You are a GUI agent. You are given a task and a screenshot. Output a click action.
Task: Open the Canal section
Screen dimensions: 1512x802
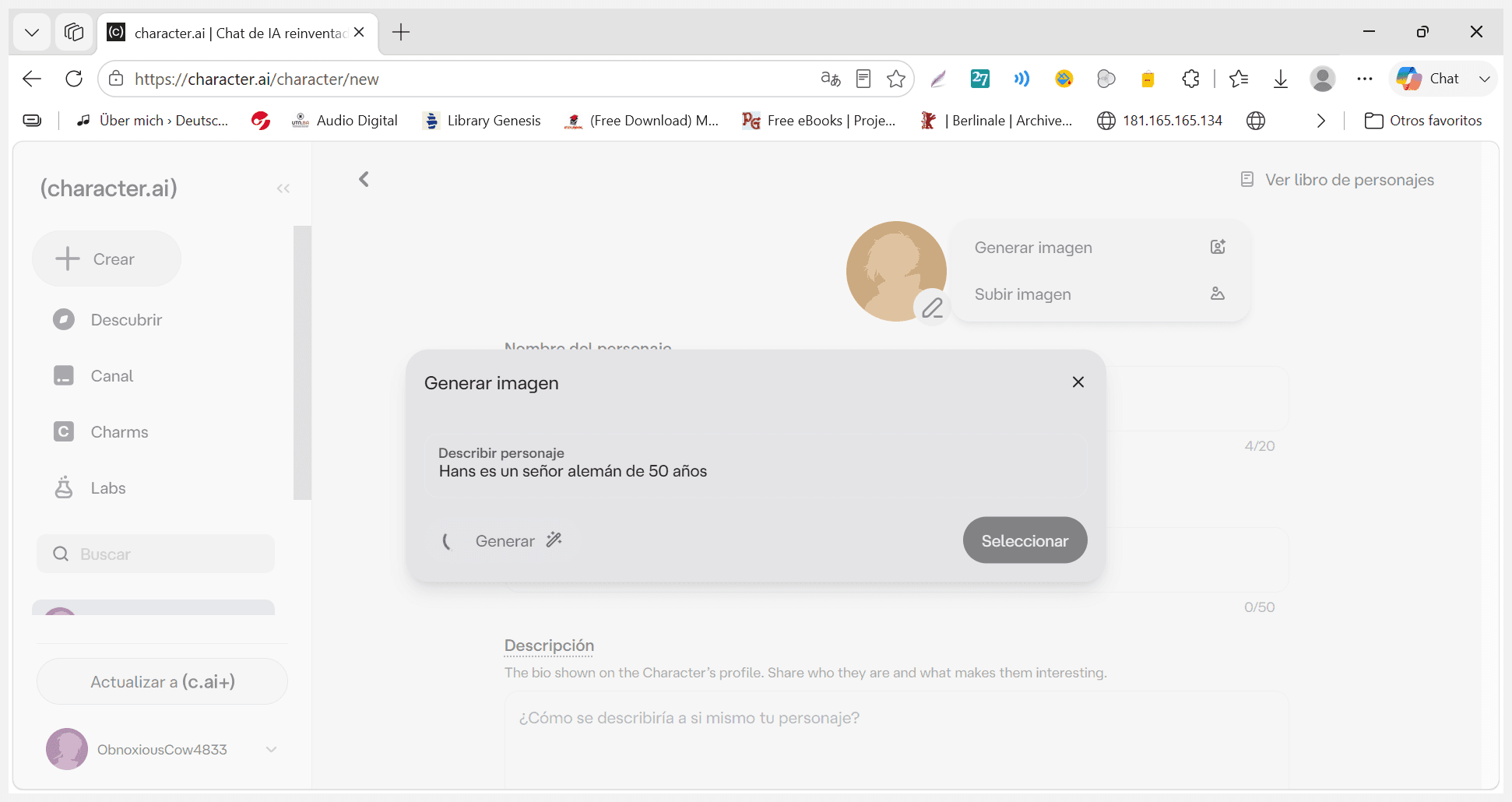93,376
